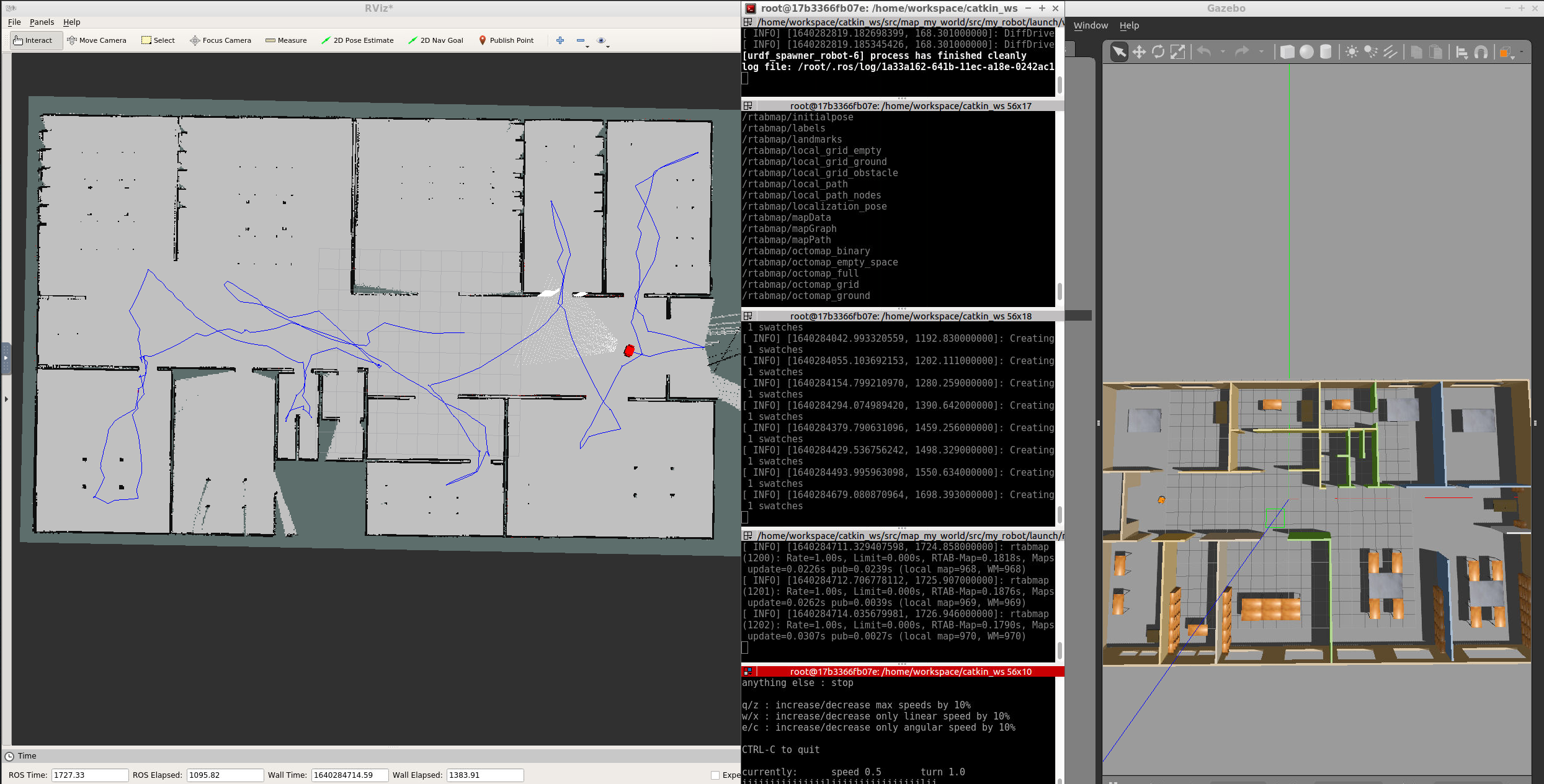Open the eye view-options dropdown
This screenshot has height=784, width=1544.
coord(602,41)
